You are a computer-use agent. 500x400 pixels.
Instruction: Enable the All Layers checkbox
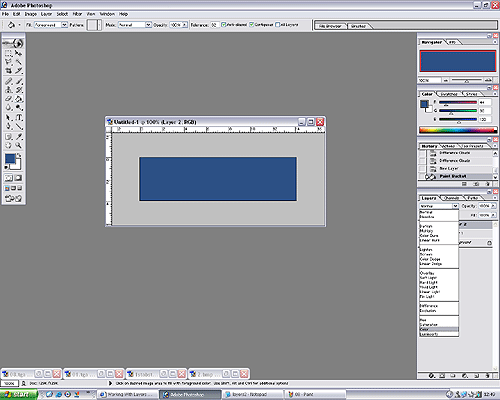277,25
